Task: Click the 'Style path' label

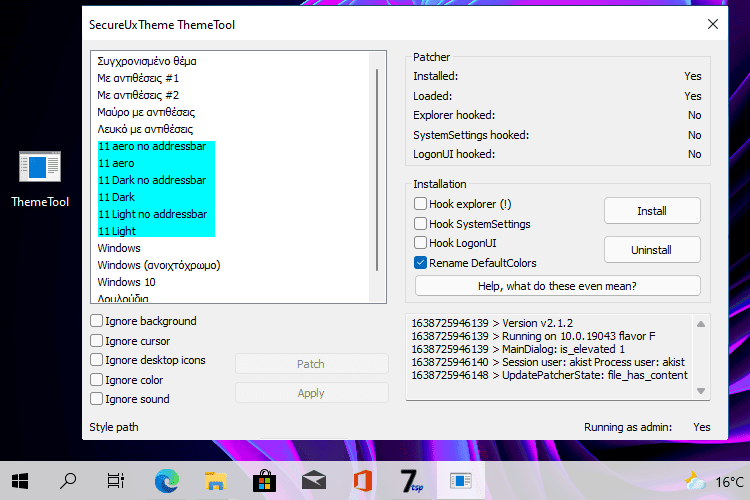Action: click(114, 427)
